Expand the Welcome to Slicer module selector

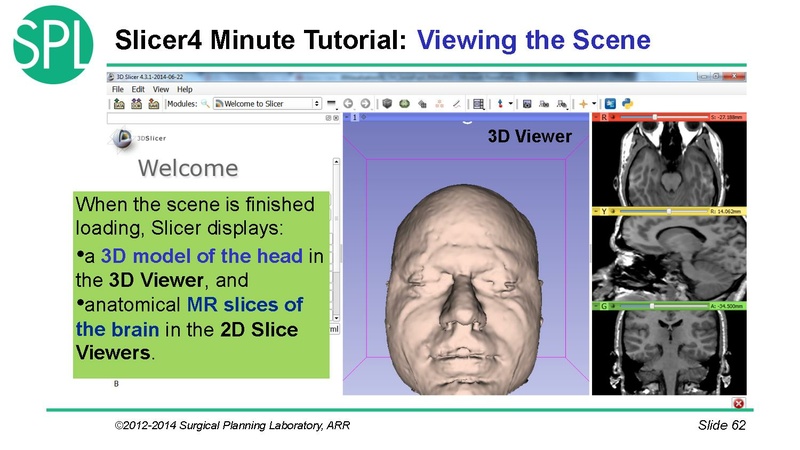(267, 104)
